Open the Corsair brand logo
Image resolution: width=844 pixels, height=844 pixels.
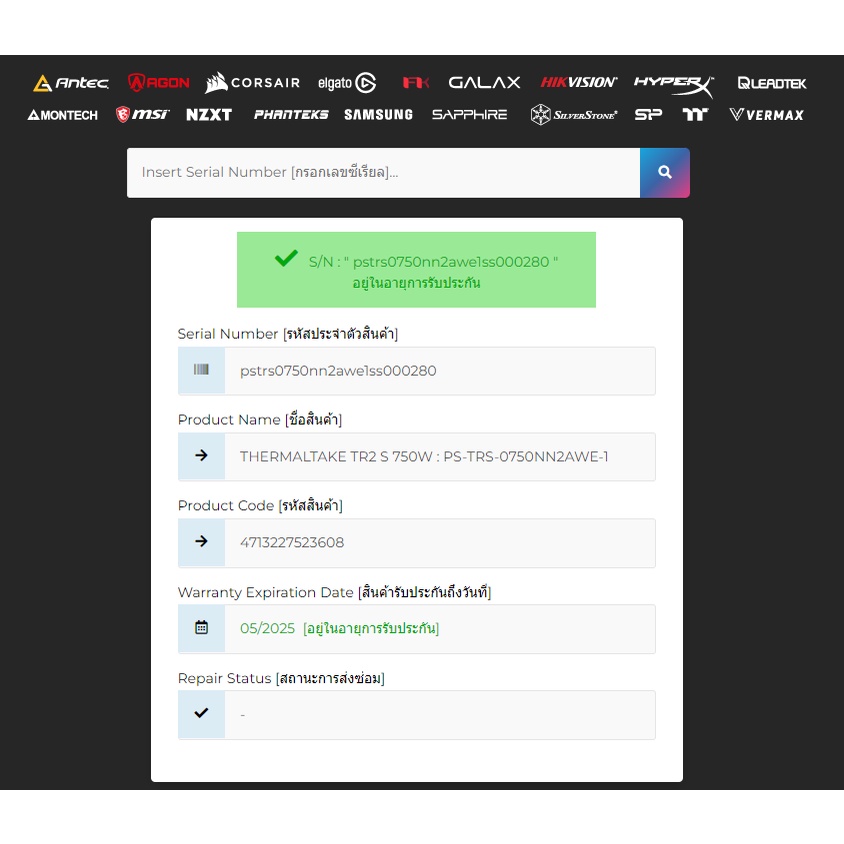[252, 83]
